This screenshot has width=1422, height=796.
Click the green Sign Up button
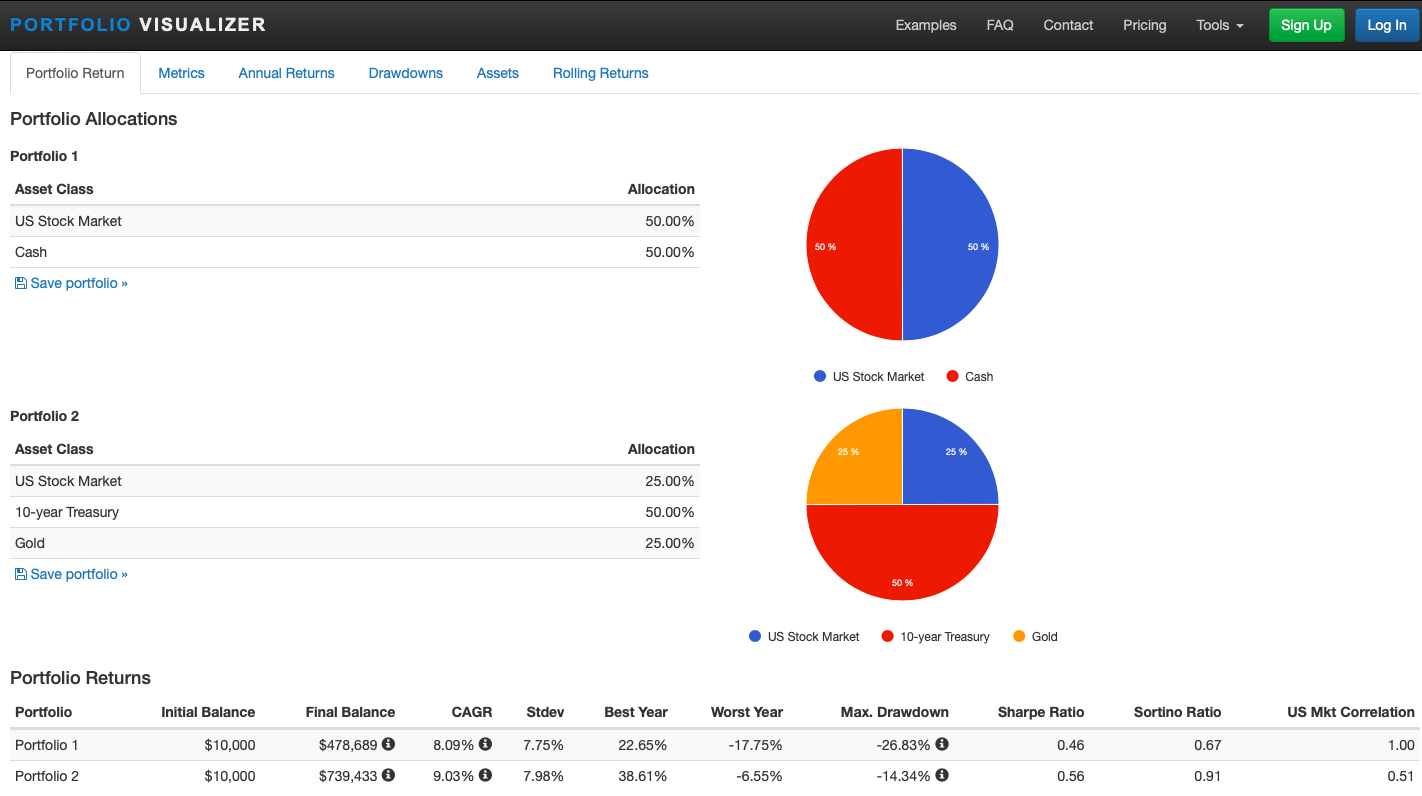tap(1306, 25)
